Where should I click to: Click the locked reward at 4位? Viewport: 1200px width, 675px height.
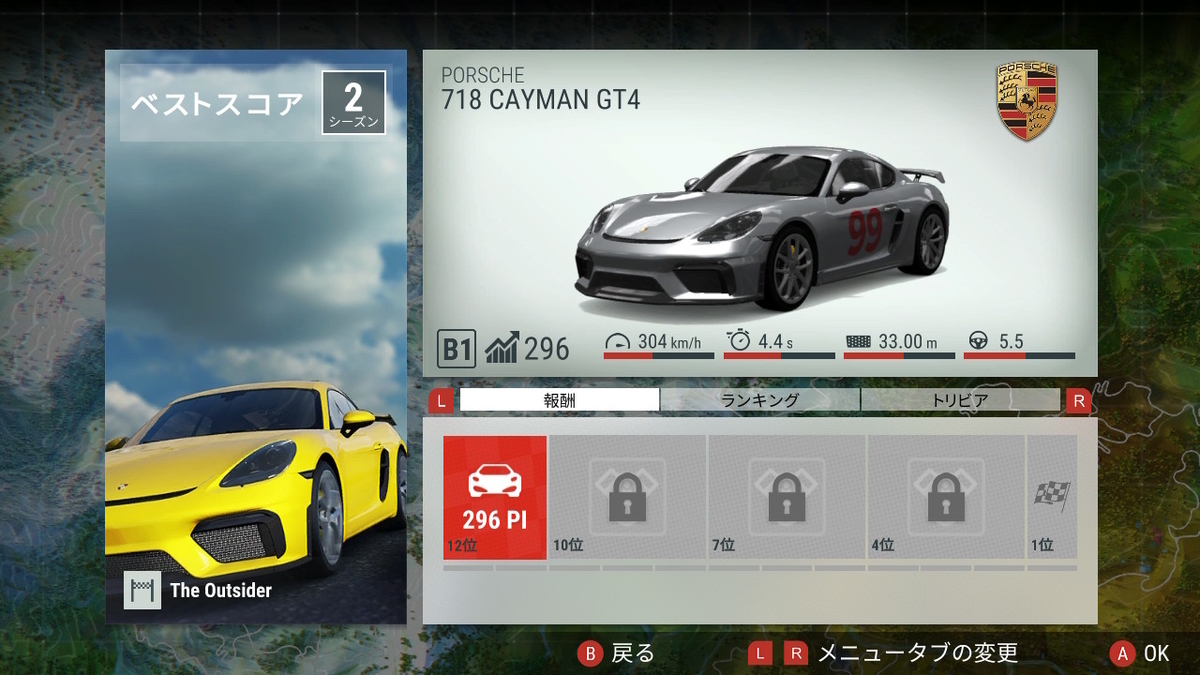(x=945, y=497)
